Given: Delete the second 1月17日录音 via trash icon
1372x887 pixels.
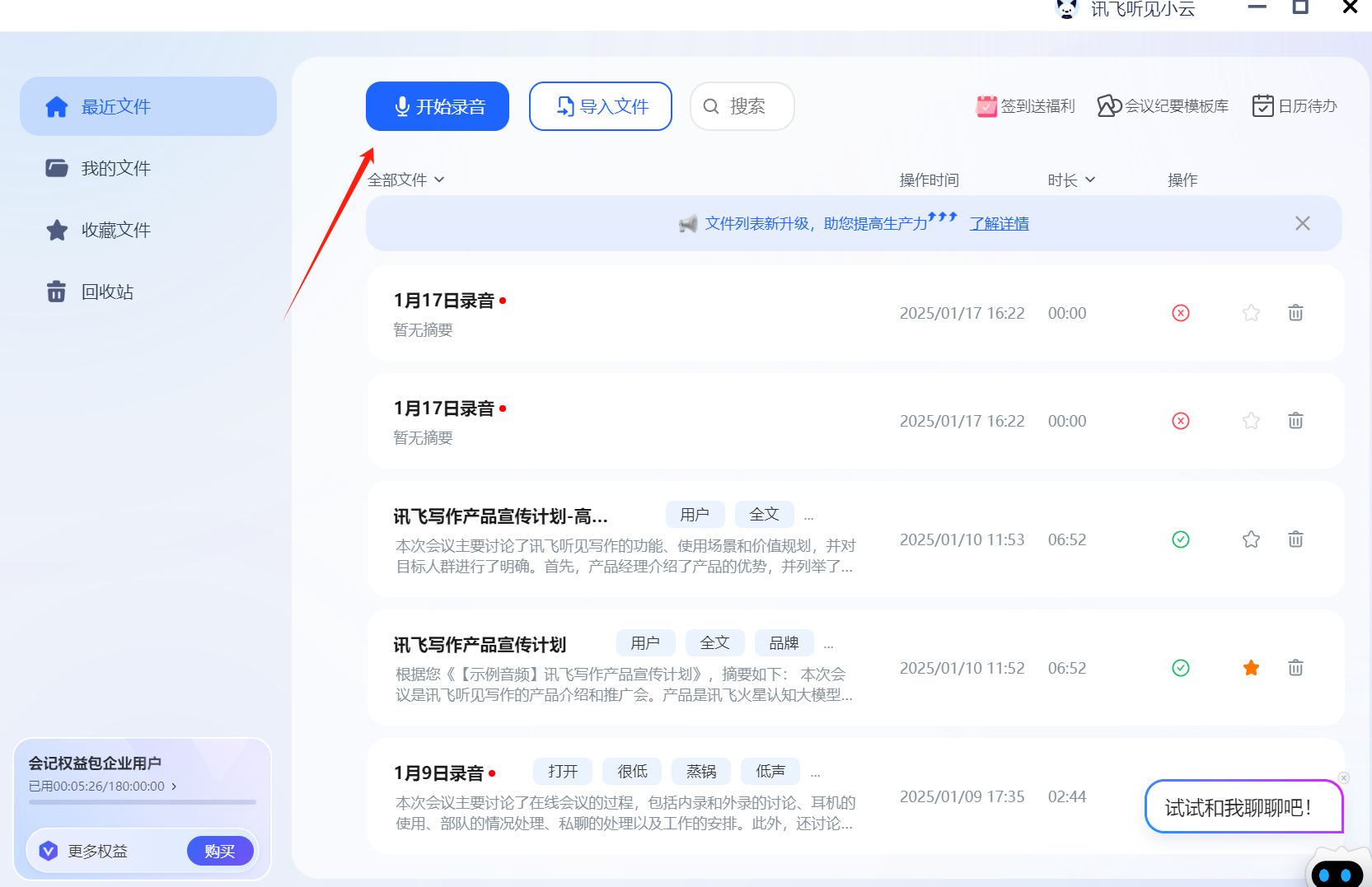Looking at the screenshot, I should pyautogui.click(x=1295, y=421).
